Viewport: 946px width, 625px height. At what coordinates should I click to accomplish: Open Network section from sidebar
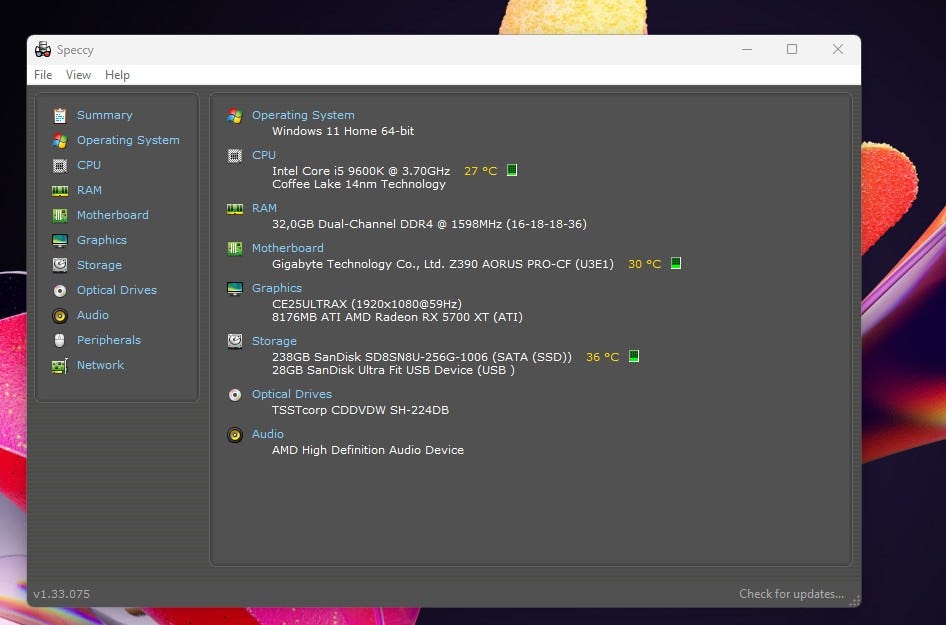[x=100, y=365]
